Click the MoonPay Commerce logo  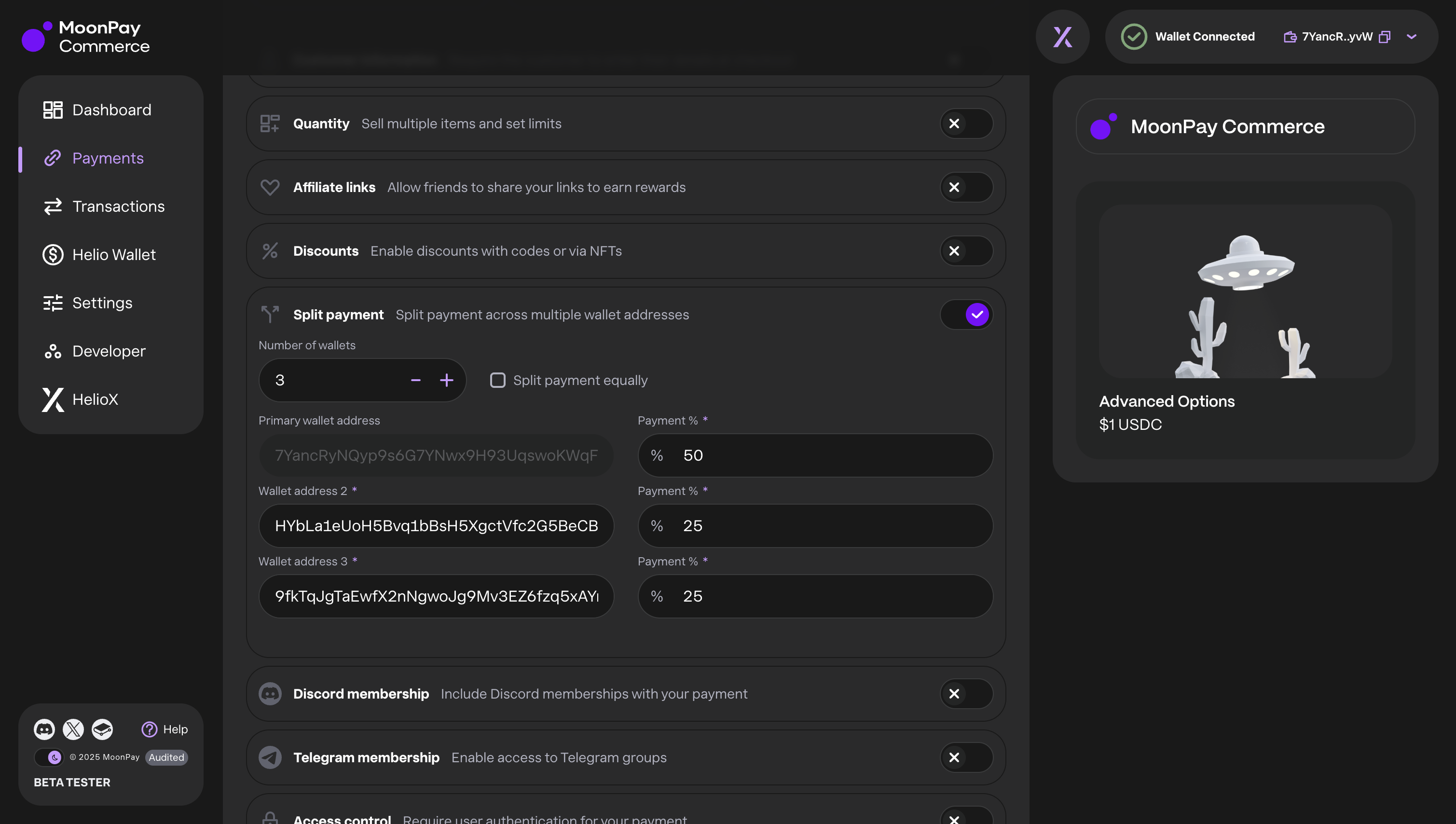pos(86,37)
